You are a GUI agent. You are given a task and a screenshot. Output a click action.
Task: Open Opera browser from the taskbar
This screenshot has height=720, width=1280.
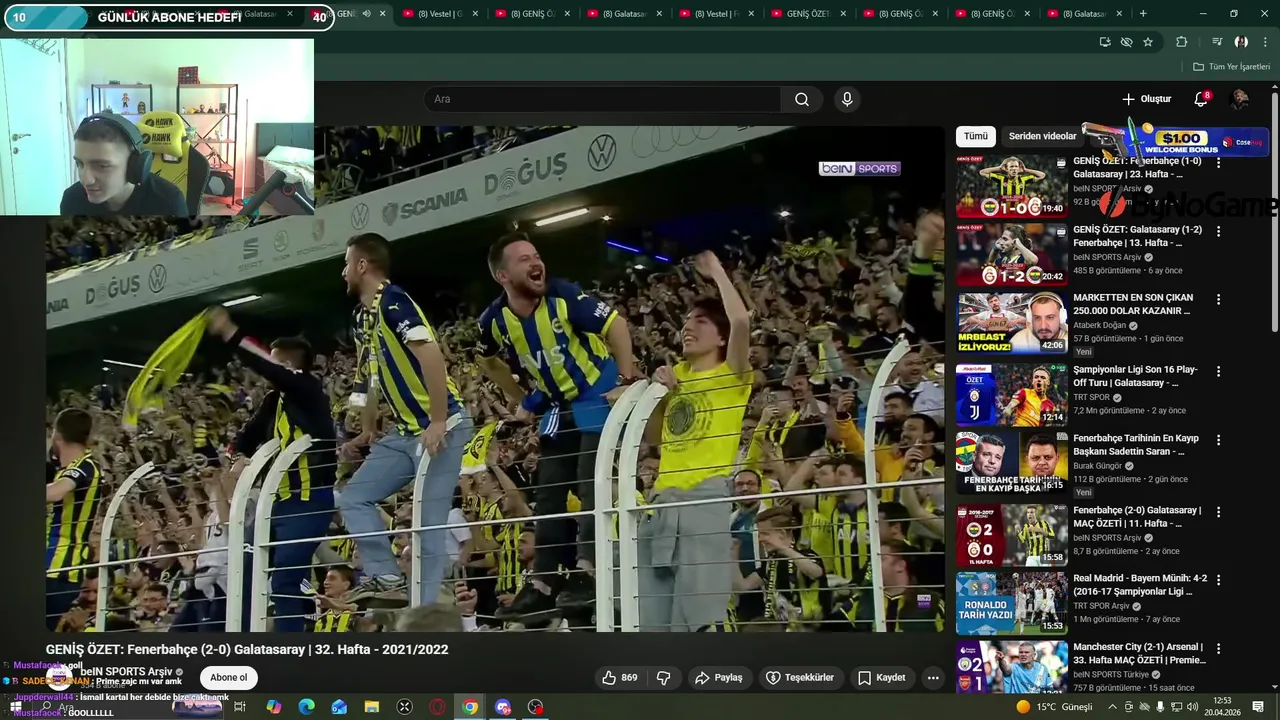tap(437, 707)
